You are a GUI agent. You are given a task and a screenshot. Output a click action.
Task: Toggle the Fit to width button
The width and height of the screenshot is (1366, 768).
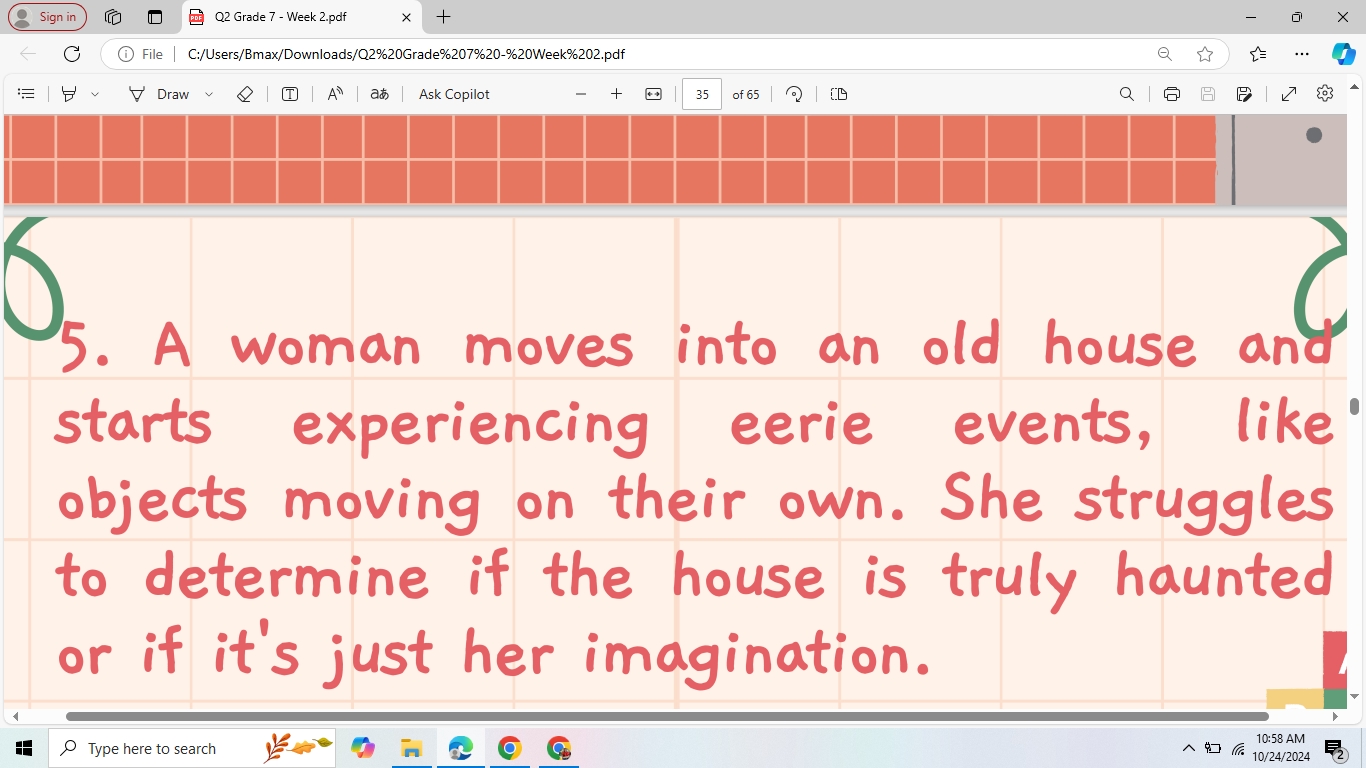(x=653, y=94)
